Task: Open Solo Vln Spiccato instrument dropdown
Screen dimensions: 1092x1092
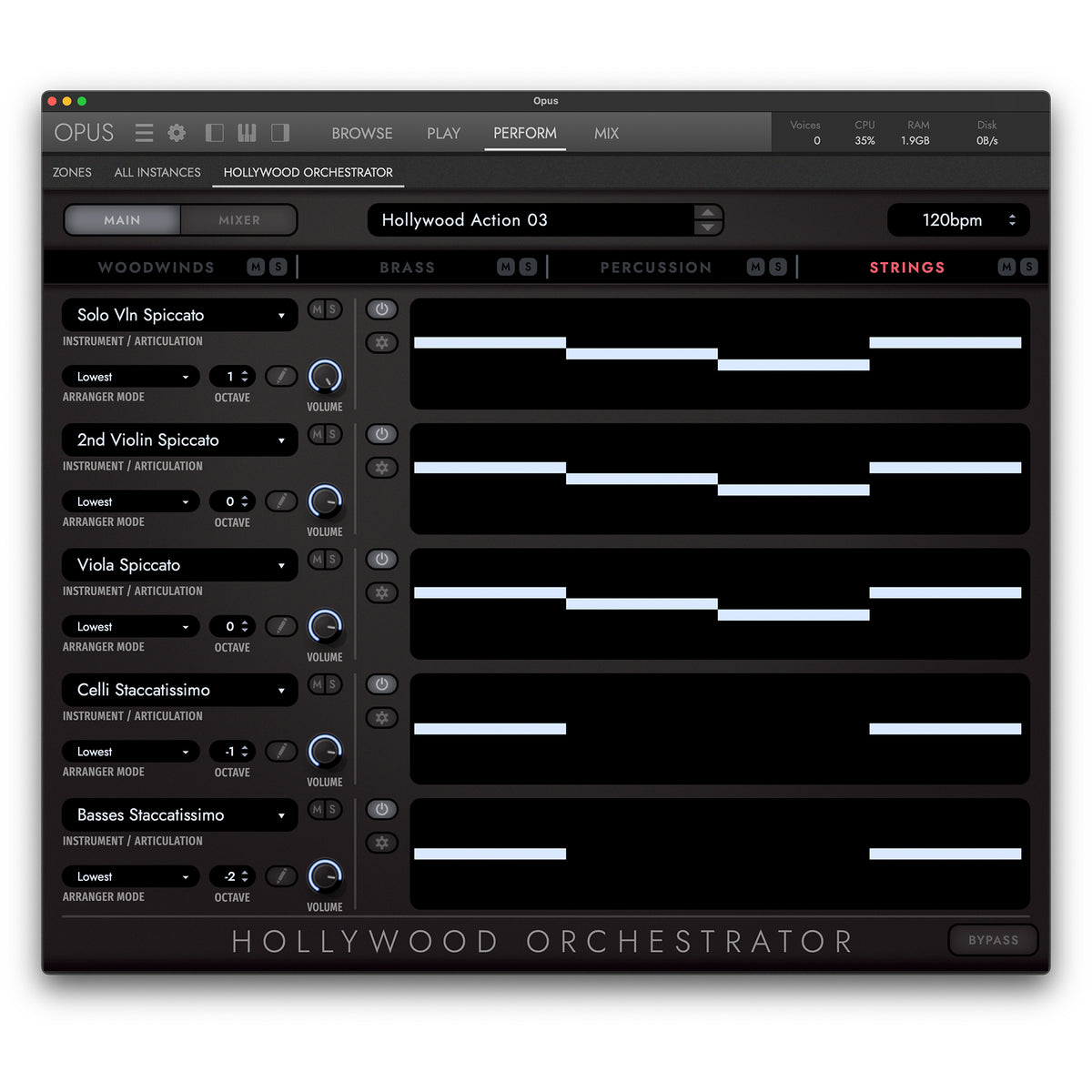Action: [180, 315]
